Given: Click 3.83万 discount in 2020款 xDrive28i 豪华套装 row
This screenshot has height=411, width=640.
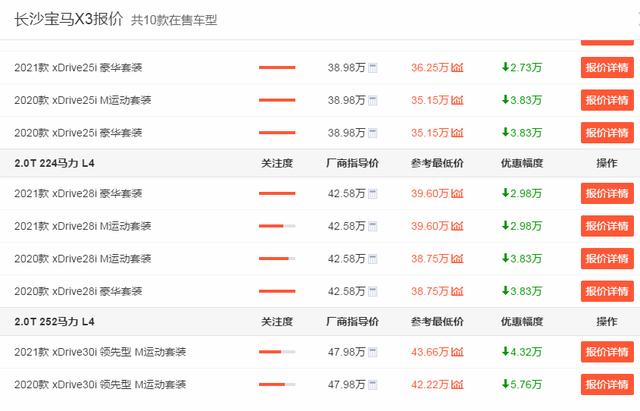Looking at the screenshot, I should coord(522,291).
